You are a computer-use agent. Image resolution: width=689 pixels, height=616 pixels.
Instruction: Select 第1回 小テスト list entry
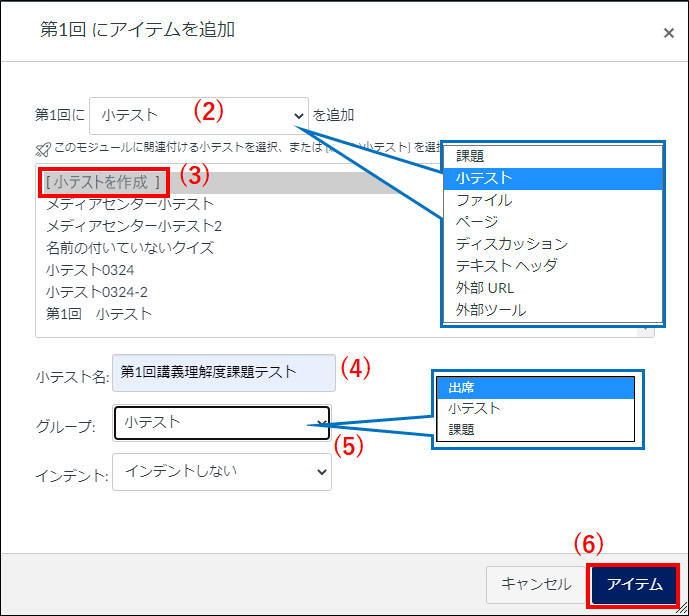pos(98,313)
